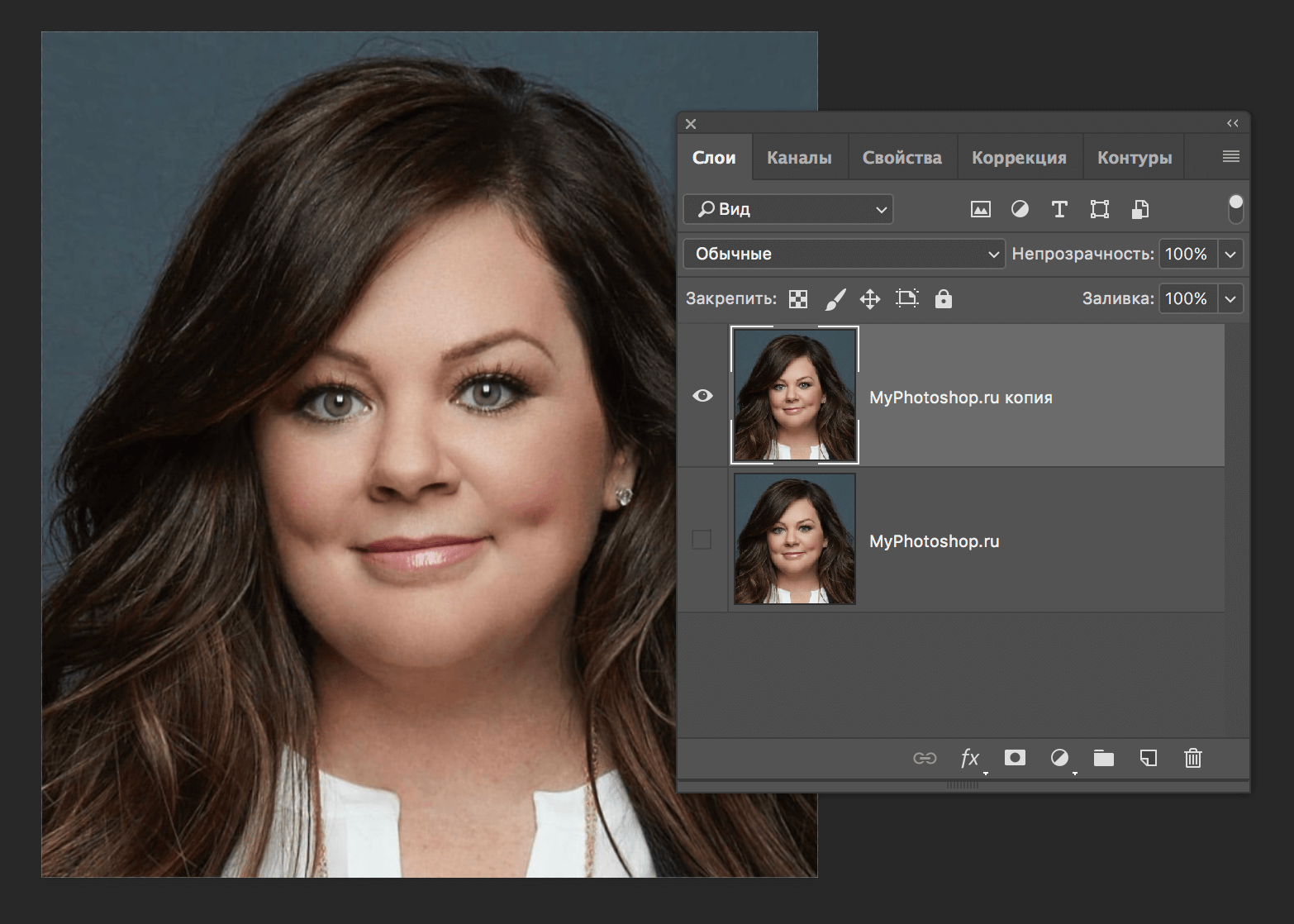Expand the Непрозрачность opacity dropdown arrow

tap(1230, 254)
